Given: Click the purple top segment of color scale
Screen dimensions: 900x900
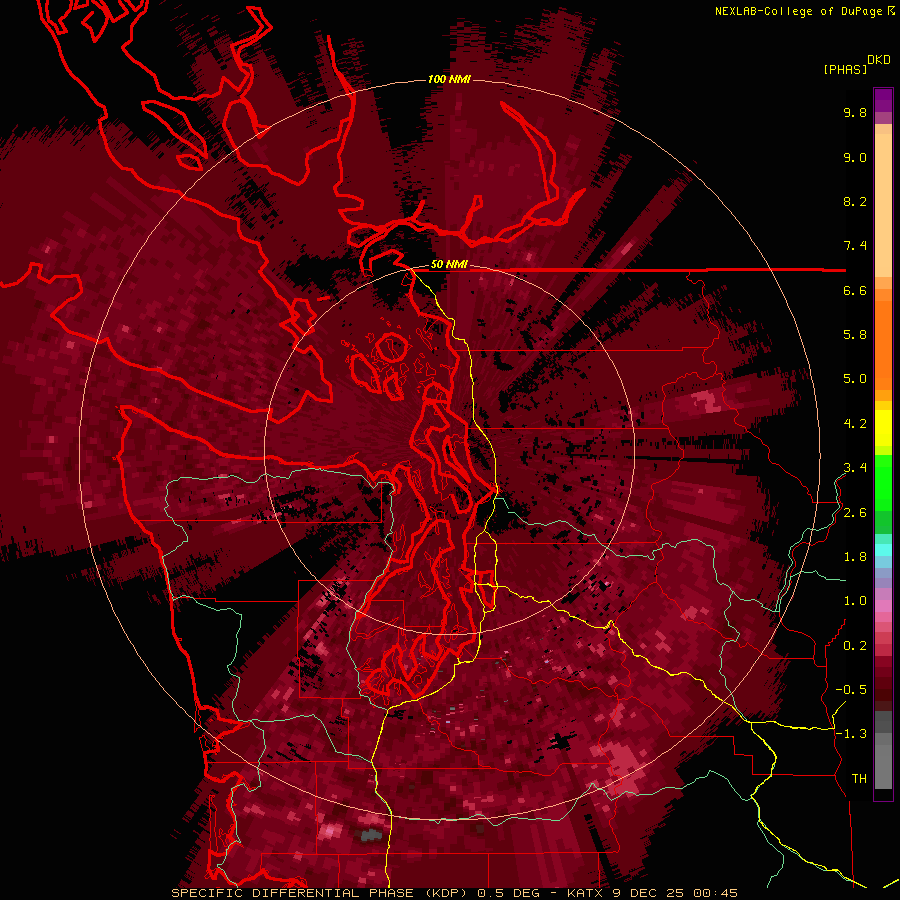Looking at the screenshot, I should point(883,100).
